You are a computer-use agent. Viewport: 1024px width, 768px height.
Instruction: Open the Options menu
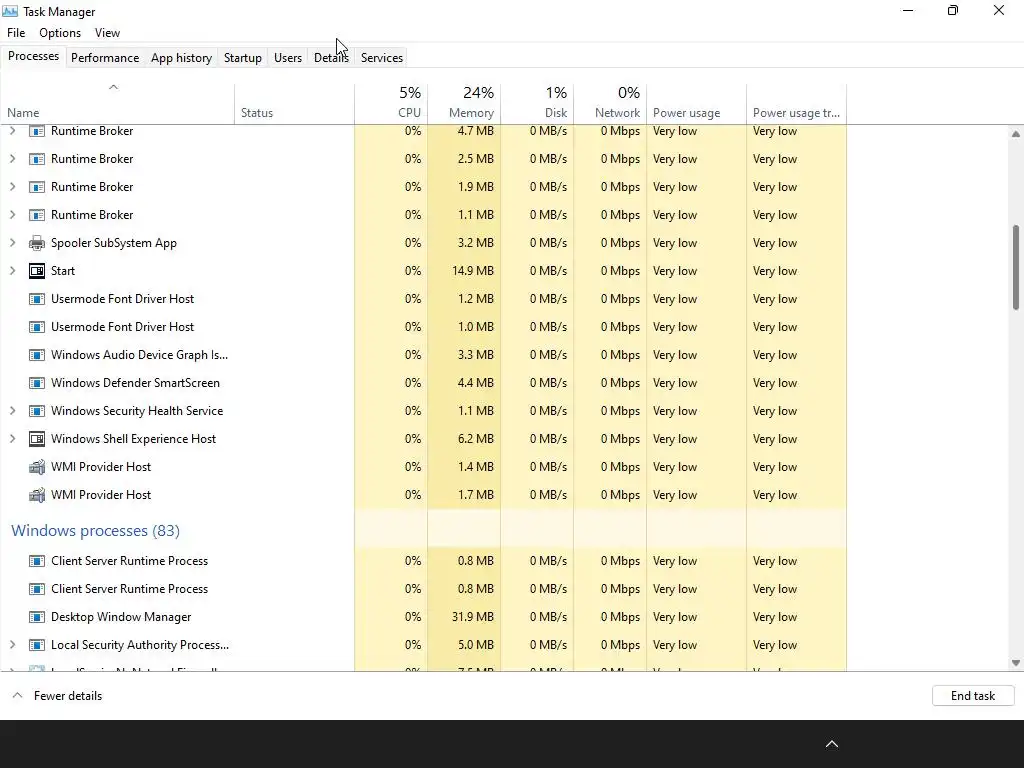60,33
